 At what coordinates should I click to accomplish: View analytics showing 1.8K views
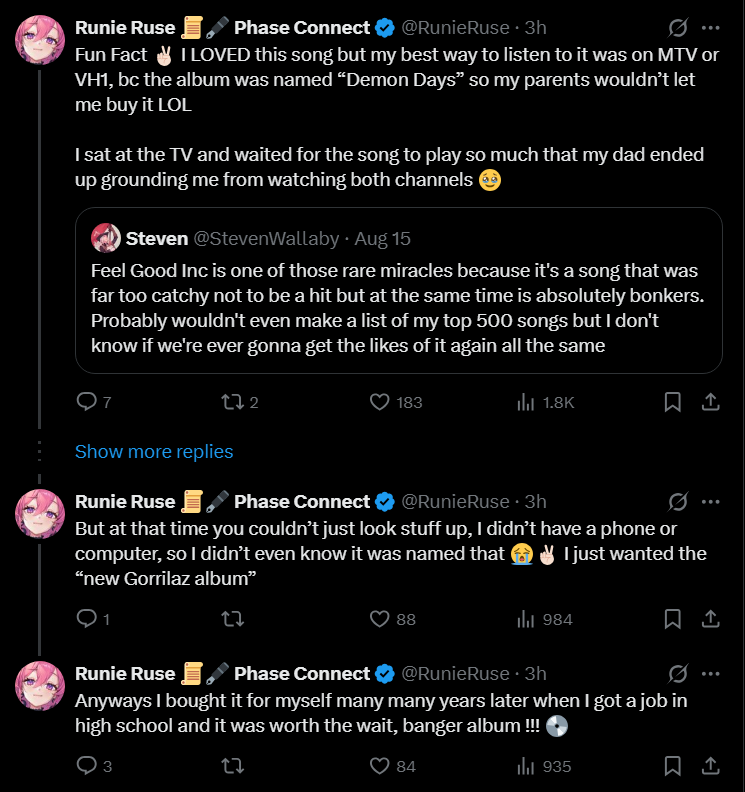pyautogui.click(x=526, y=402)
